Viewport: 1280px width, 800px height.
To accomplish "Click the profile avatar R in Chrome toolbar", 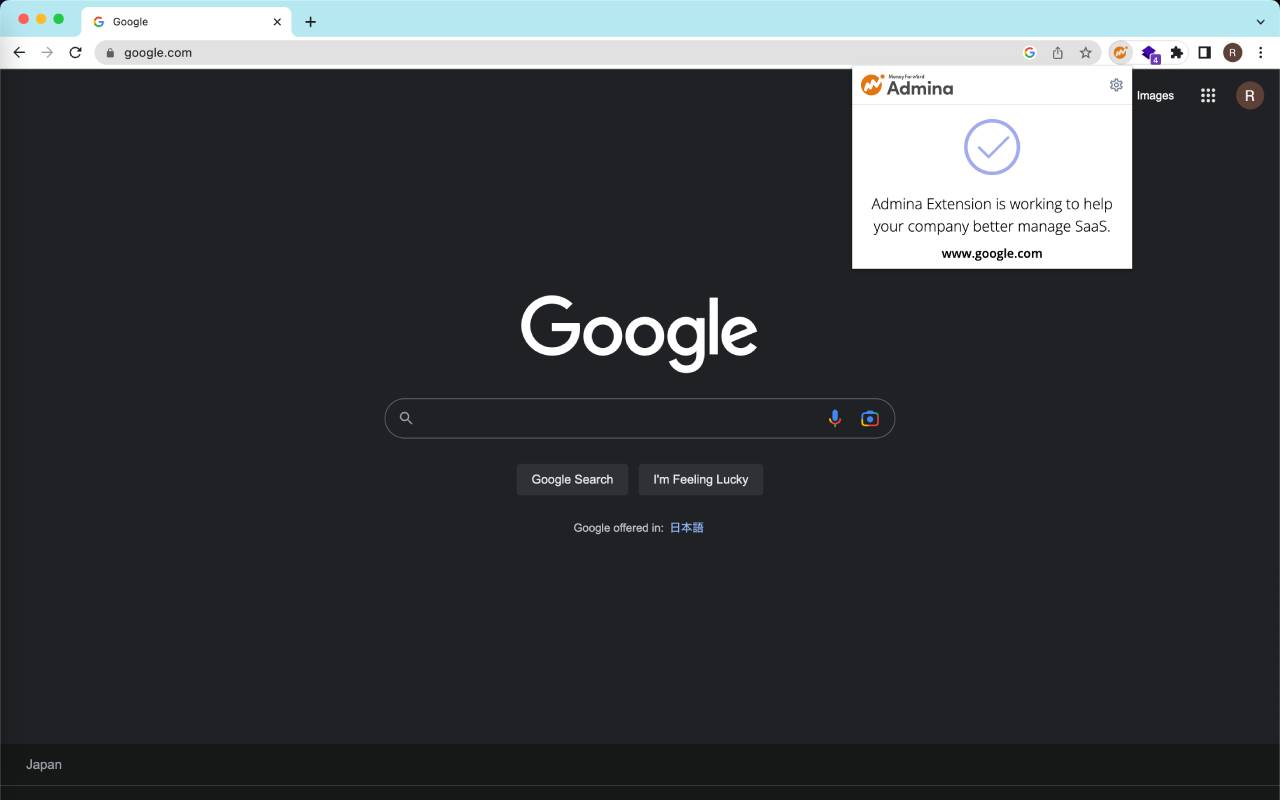I will (x=1233, y=52).
